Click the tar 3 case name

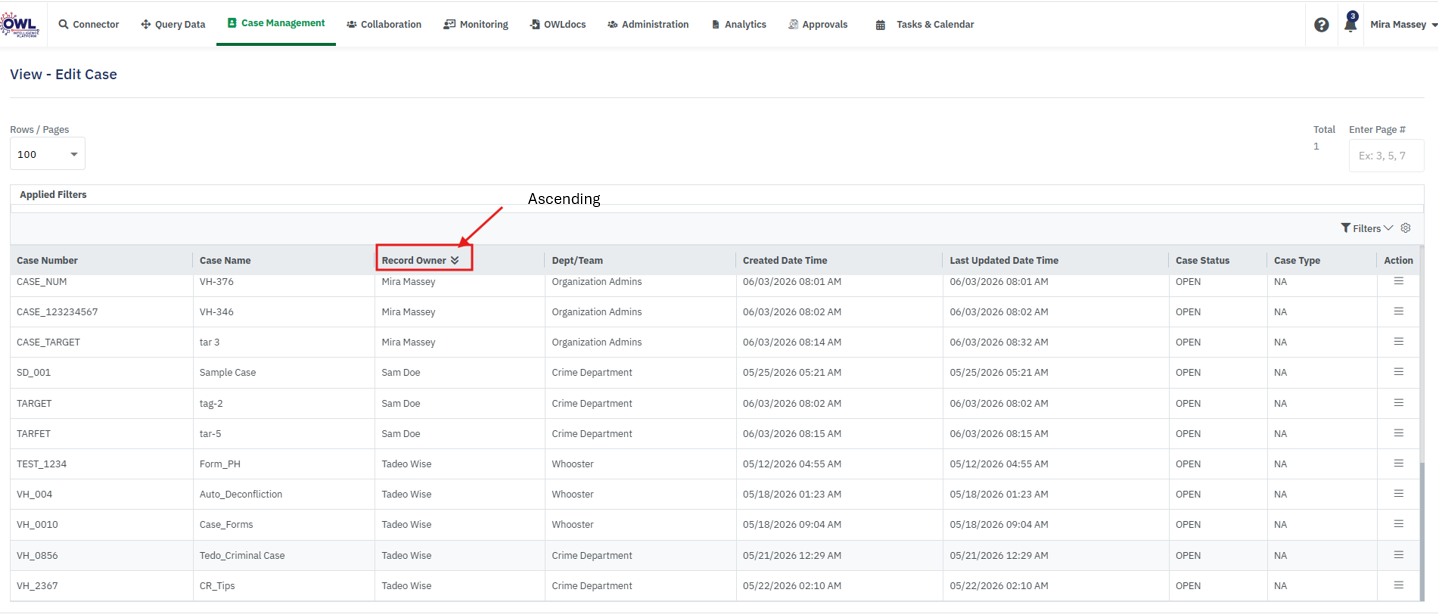pyautogui.click(x=209, y=342)
